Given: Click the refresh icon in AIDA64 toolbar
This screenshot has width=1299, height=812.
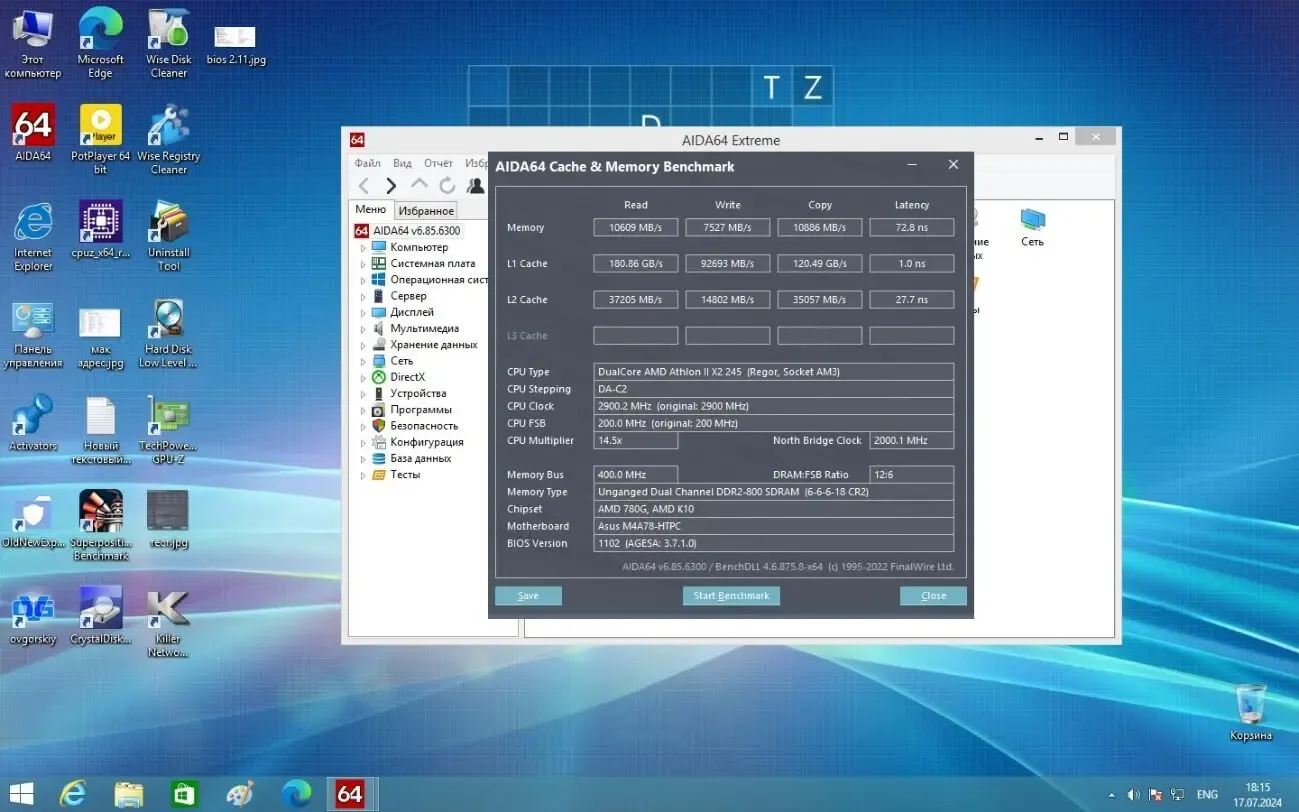Looking at the screenshot, I should click(447, 185).
